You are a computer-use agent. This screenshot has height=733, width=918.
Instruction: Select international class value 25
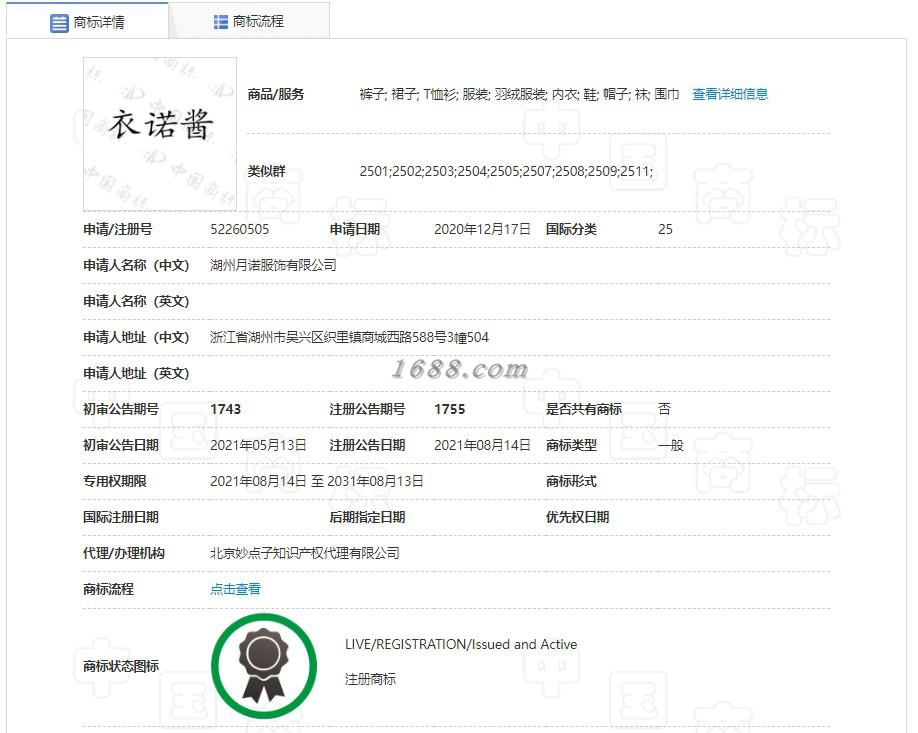(665, 230)
